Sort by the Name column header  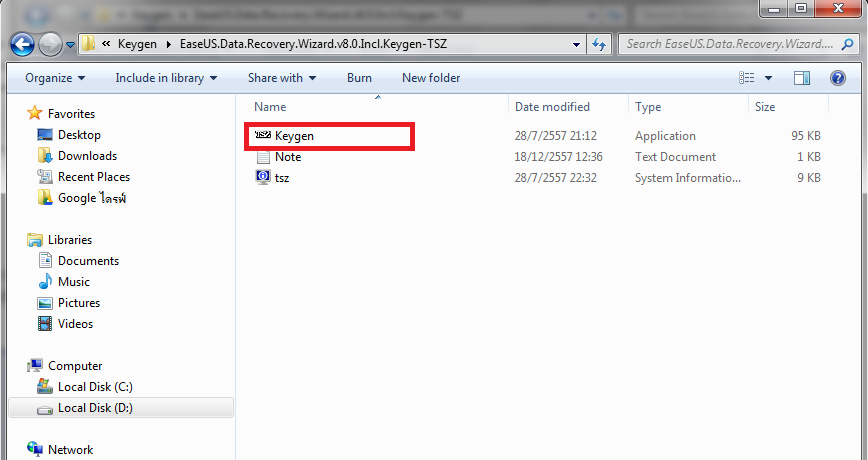[x=270, y=107]
